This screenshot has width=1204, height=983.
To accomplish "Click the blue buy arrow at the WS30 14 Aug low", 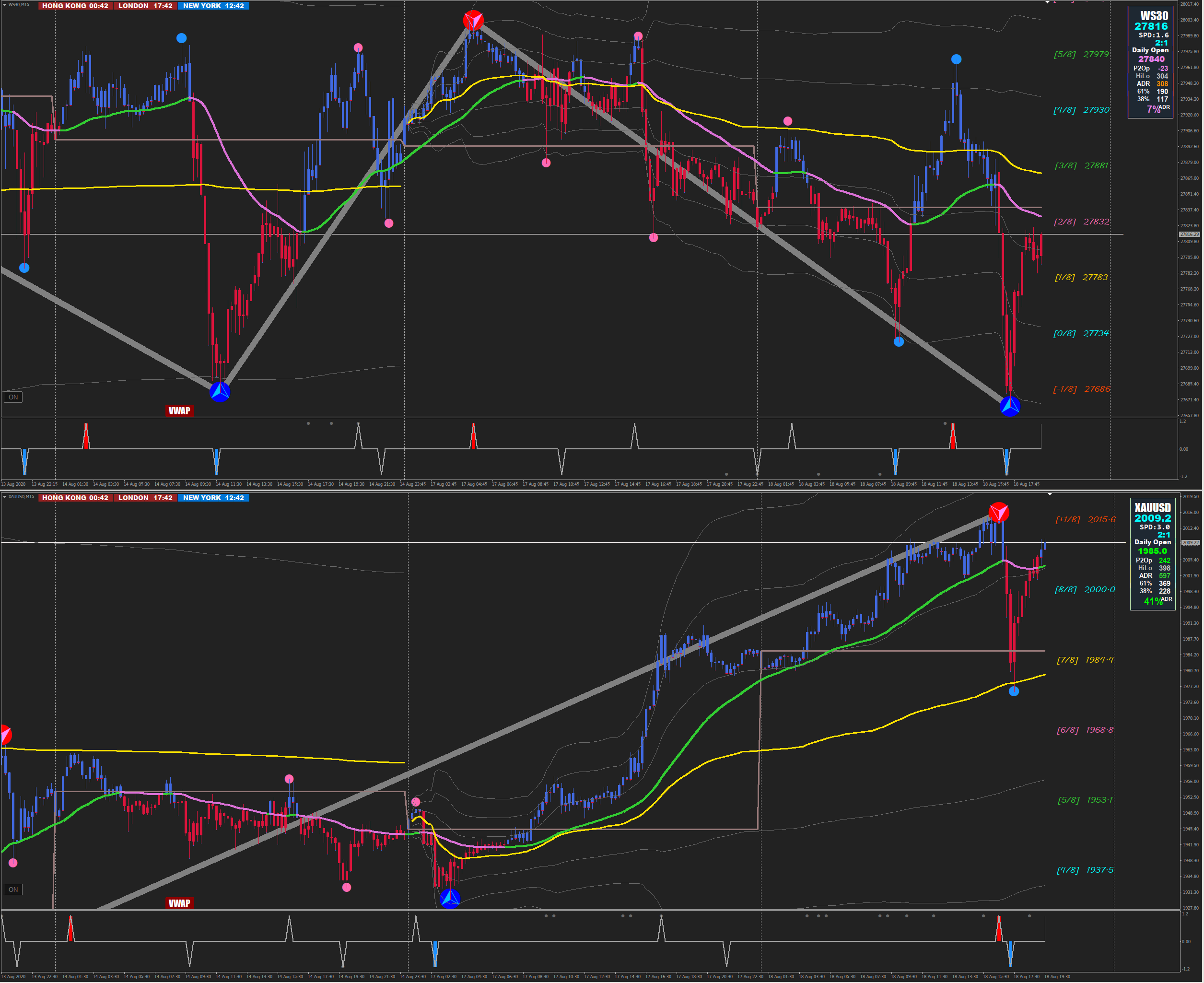I will coord(220,392).
